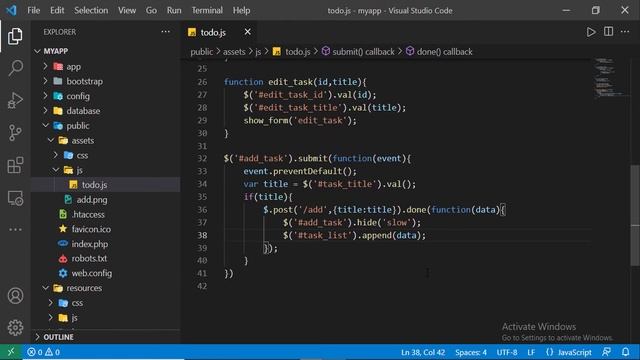Viewport: 640px width, 360px height.
Task: Open Run and Debug view icon
Action: 15,100
